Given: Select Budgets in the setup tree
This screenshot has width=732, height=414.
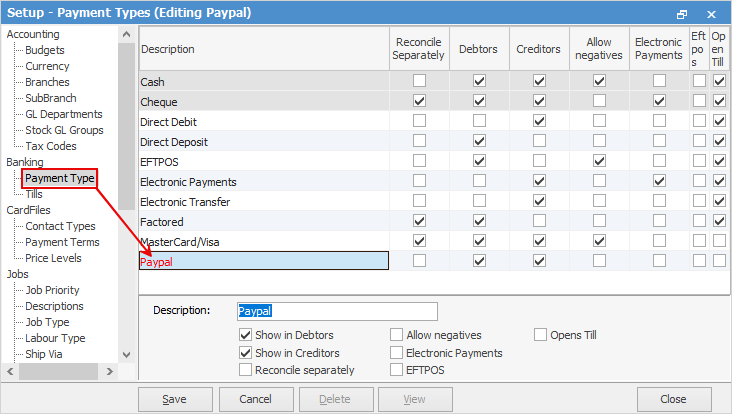Looking at the screenshot, I should 45,50.
